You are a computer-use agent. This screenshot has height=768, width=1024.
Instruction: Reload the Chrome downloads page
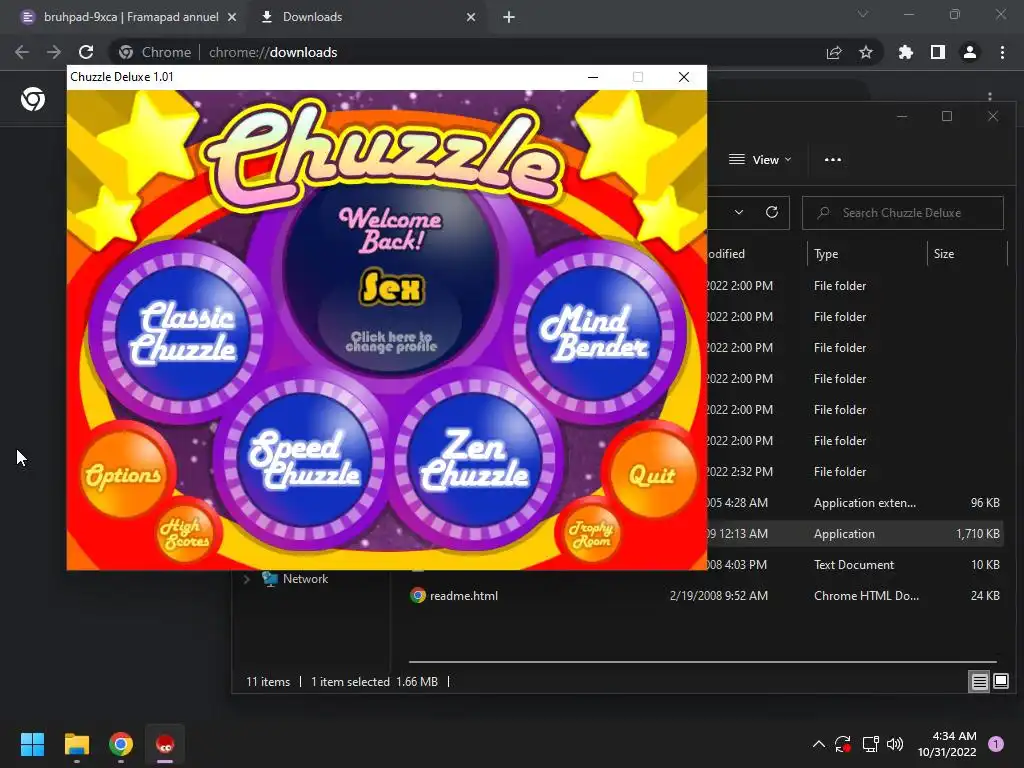(x=86, y=52)
